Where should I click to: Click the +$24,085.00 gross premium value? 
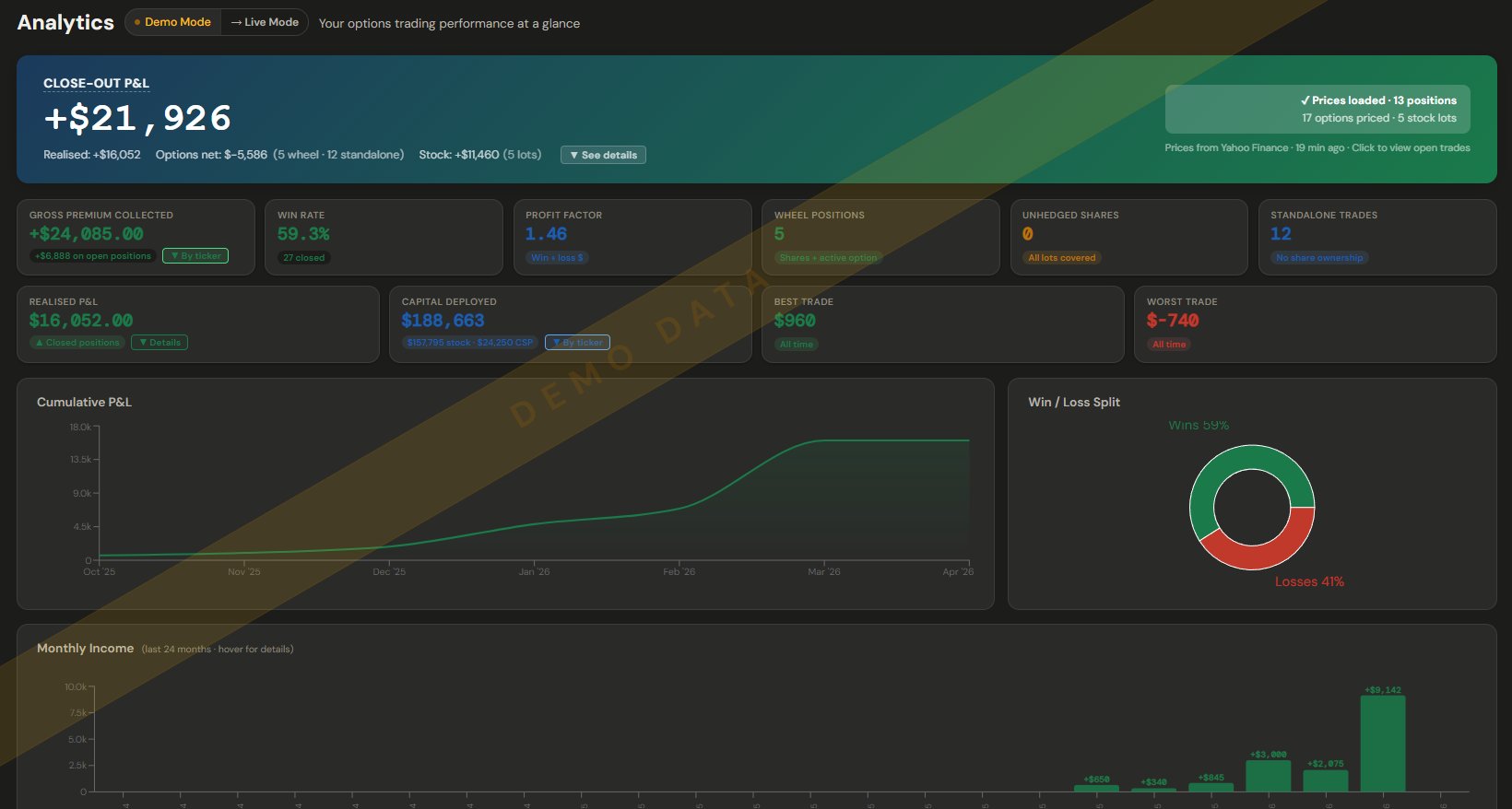(x=87, y=234)
